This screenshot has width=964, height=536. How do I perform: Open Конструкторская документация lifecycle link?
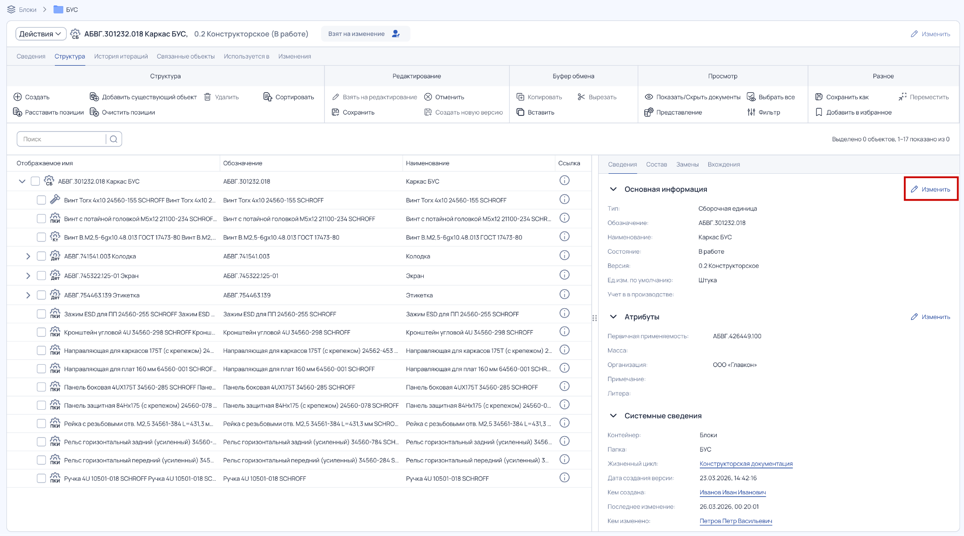[746, 464]
